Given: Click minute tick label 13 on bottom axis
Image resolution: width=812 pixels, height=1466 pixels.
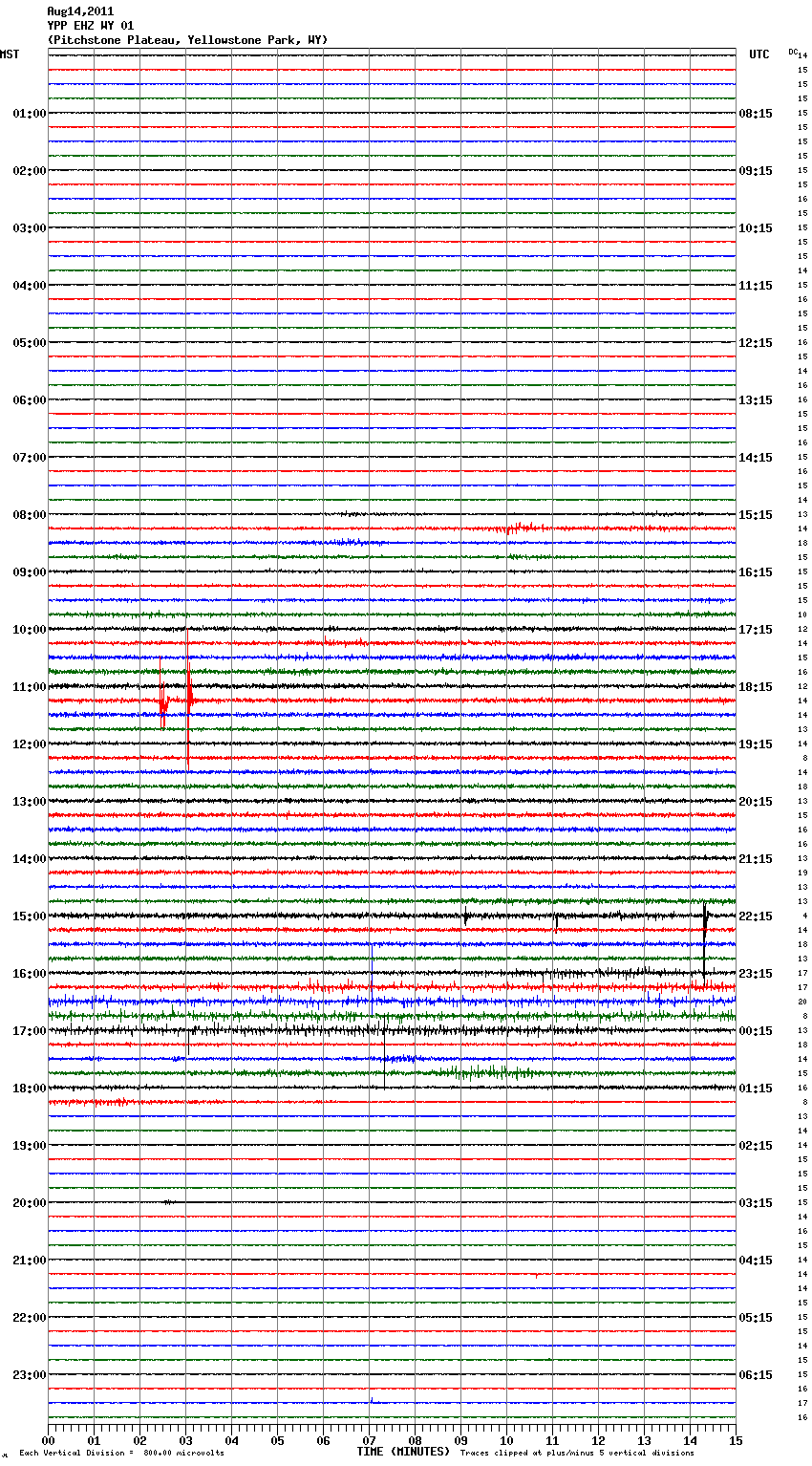Looking at the screenshot, I should pyautogui.click(x=644, y=1439).
